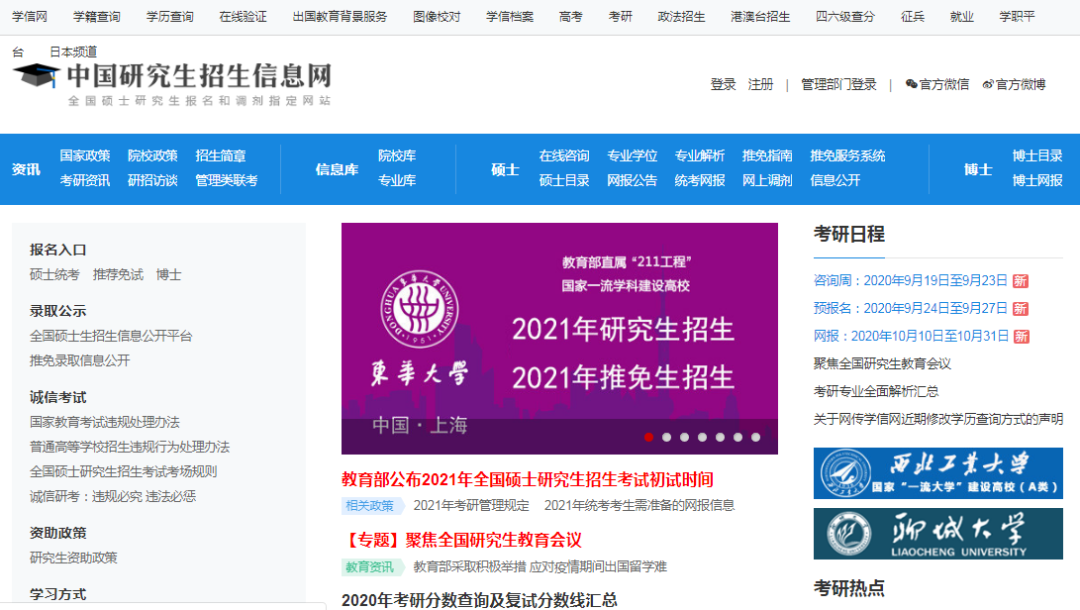Open 学信档案 in top bar
Image resolution: width=1080 pixels, height=610 pixels.
510,17
